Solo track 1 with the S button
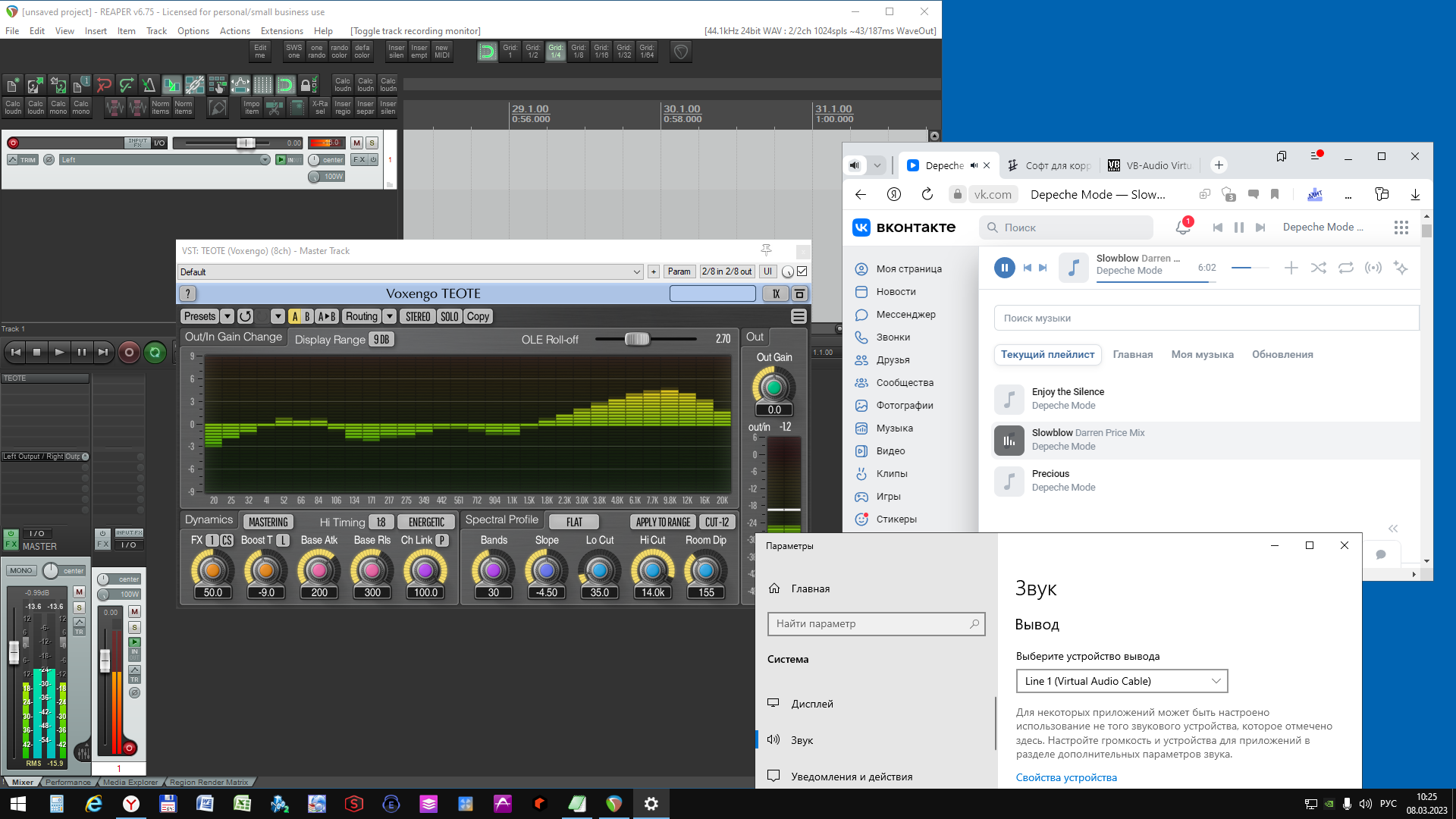The width and height of the screenshot is (1456, 819). point(372,143)
